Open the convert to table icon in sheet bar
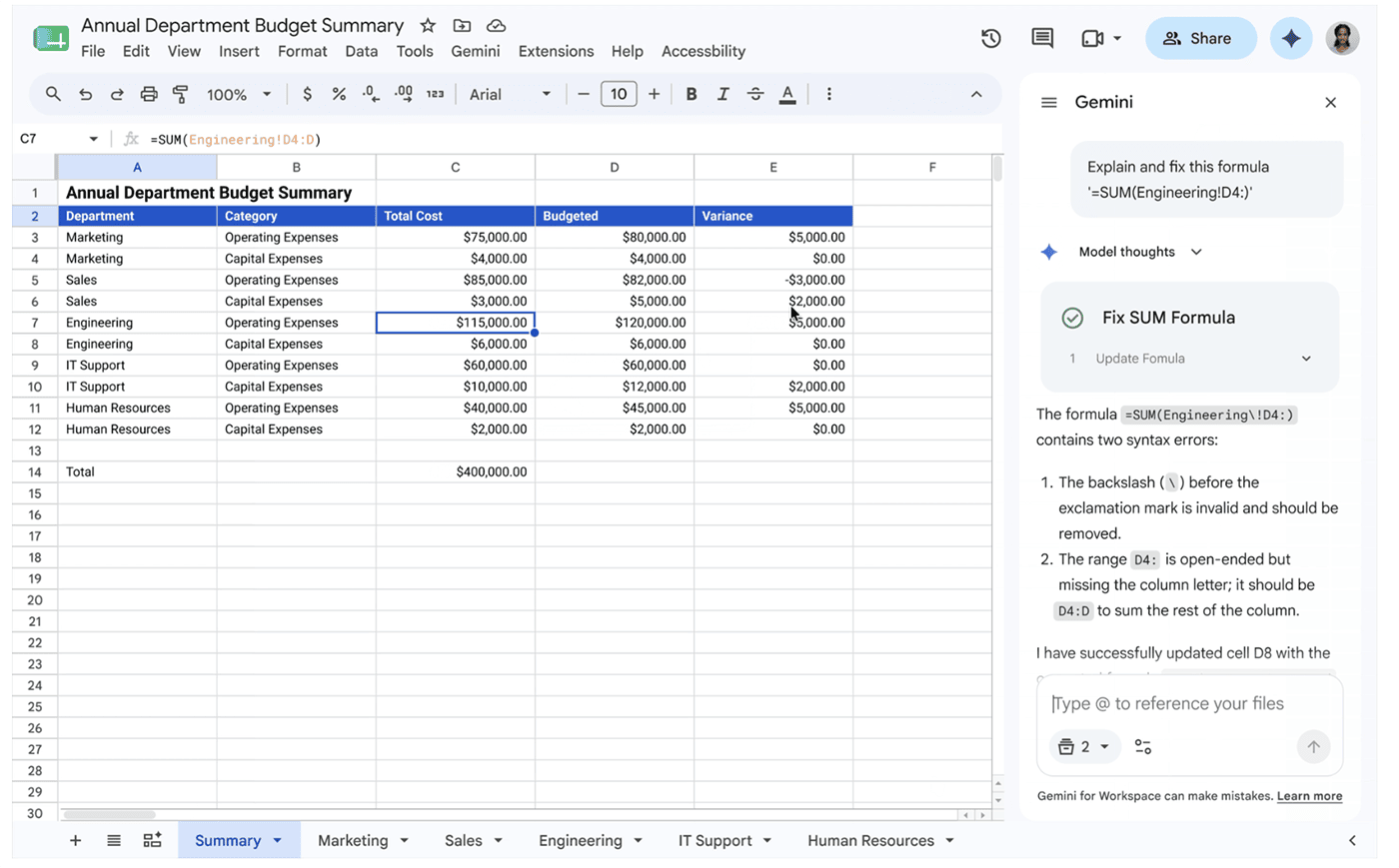1399x868 pixels. tap(152, 840)
